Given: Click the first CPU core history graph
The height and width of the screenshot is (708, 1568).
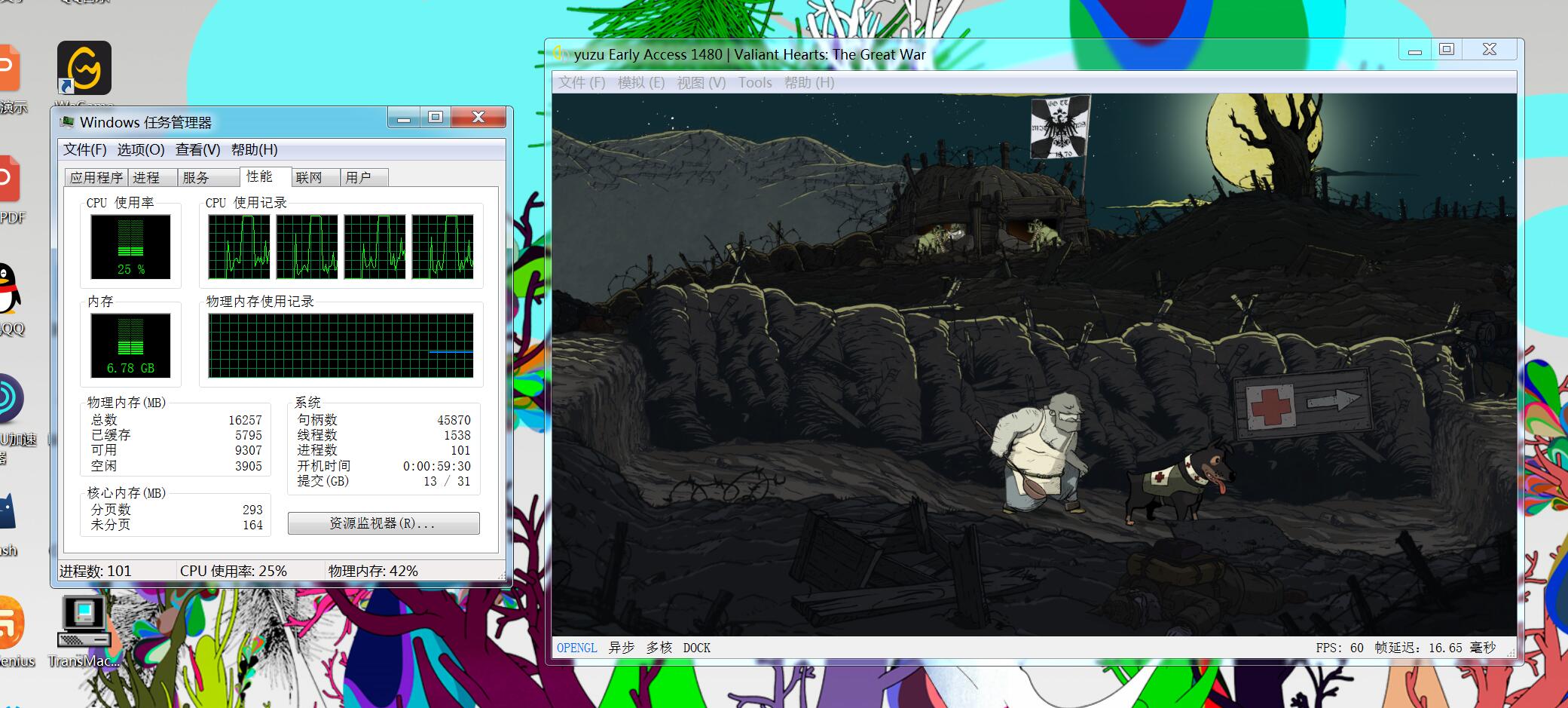Looking at the screenshot, I should [x=239, y=247].
